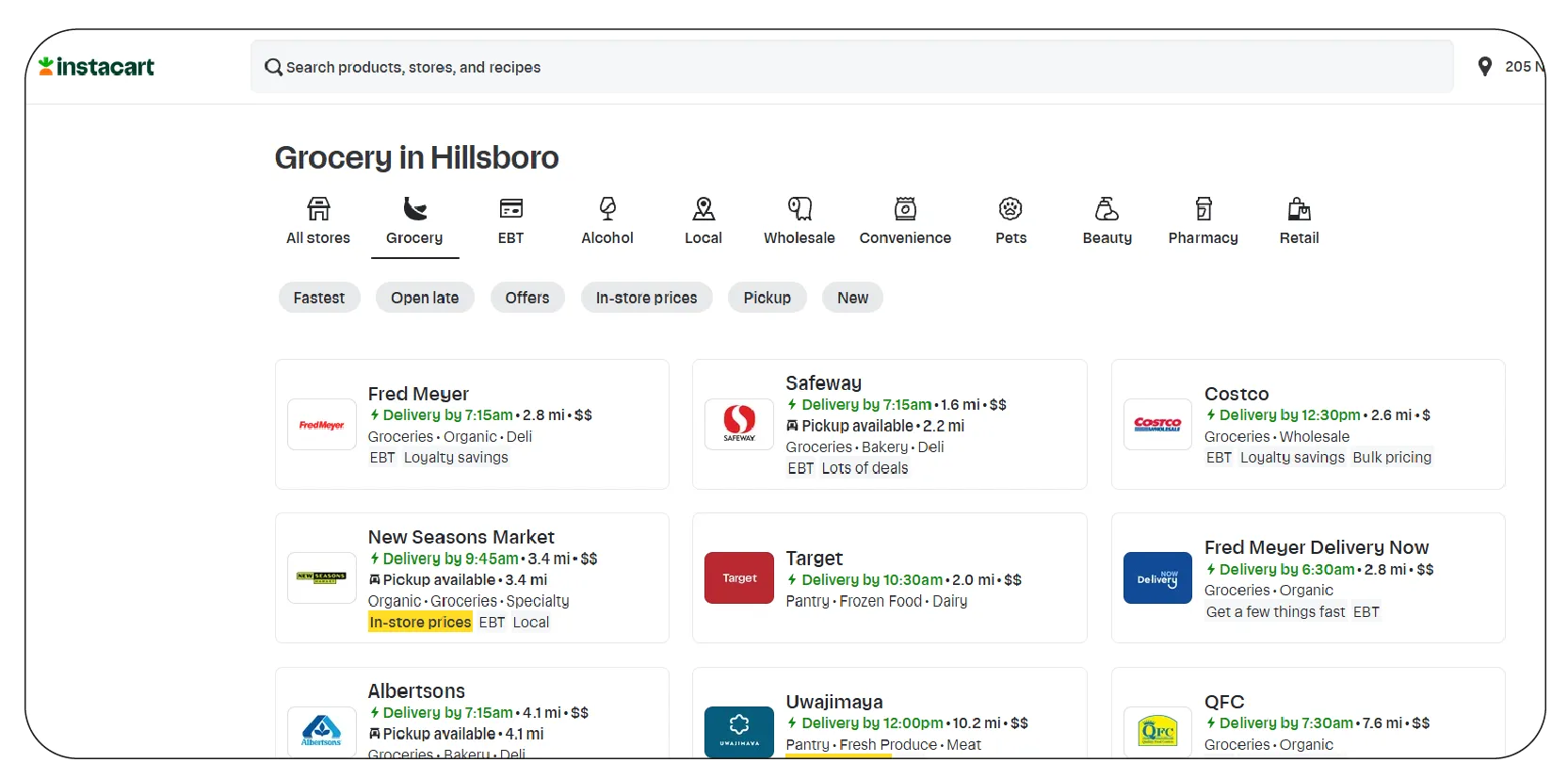Select the Beauty category icon

click(x=1107, y=208)
